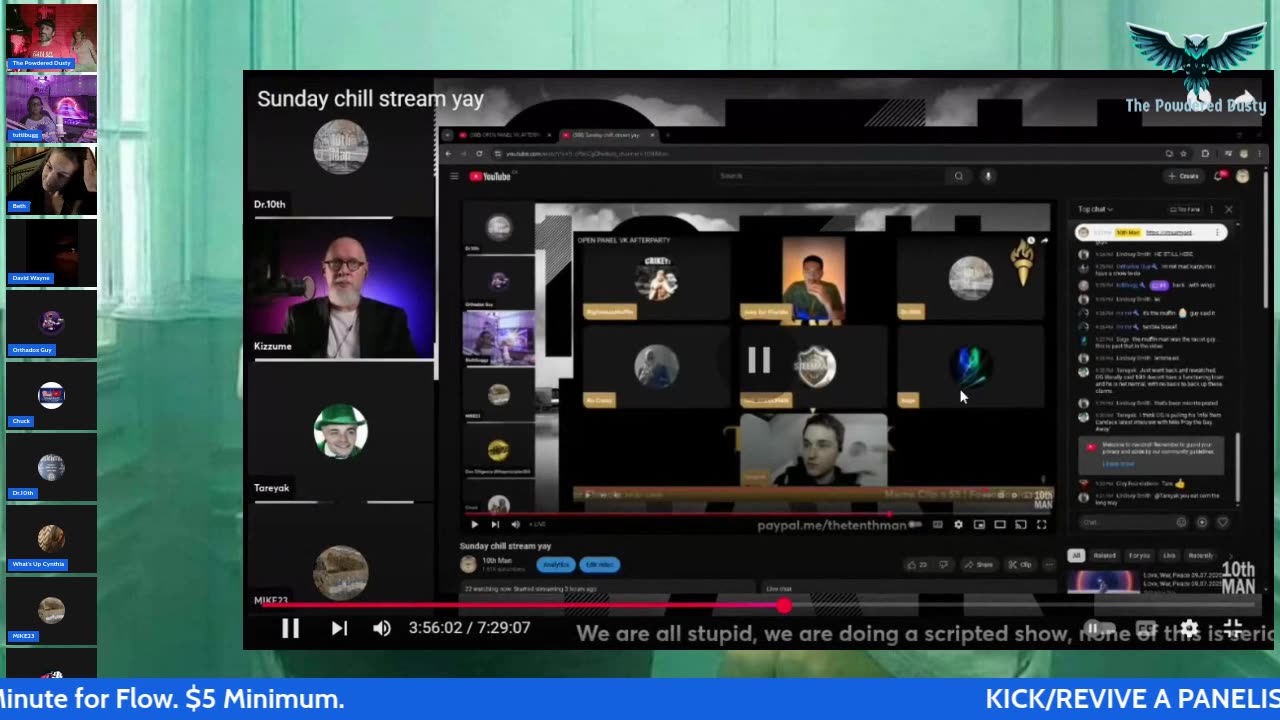Open the inner YouTube hamburger guide menu
Viewport: 1280px width, 720px height.
pos(454,176)
